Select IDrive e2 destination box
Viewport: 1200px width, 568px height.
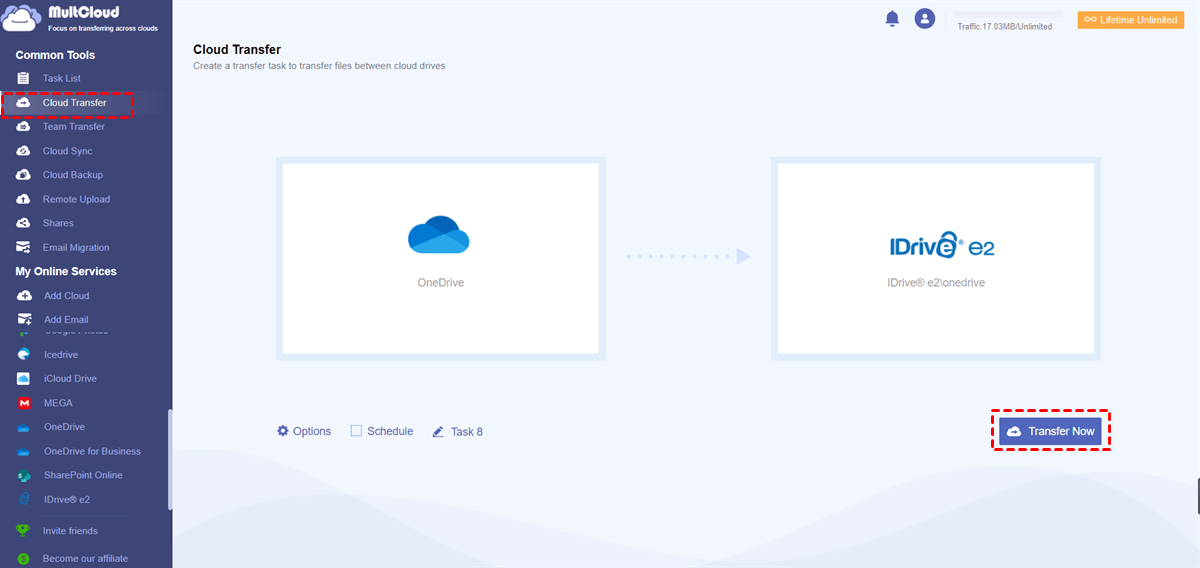tap(936, 258)
